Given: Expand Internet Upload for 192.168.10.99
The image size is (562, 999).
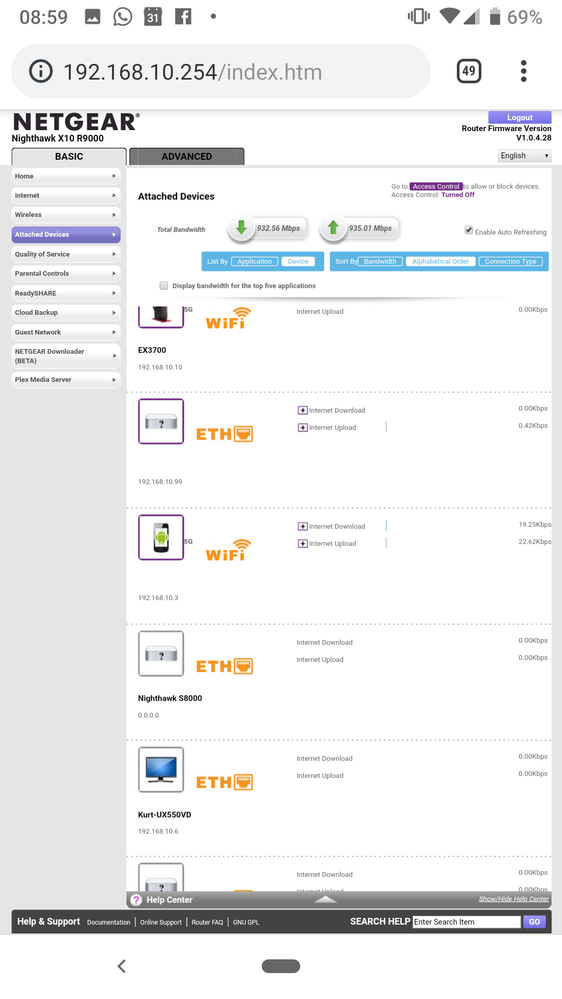Looking at the screenshot, I should point(303,428).
